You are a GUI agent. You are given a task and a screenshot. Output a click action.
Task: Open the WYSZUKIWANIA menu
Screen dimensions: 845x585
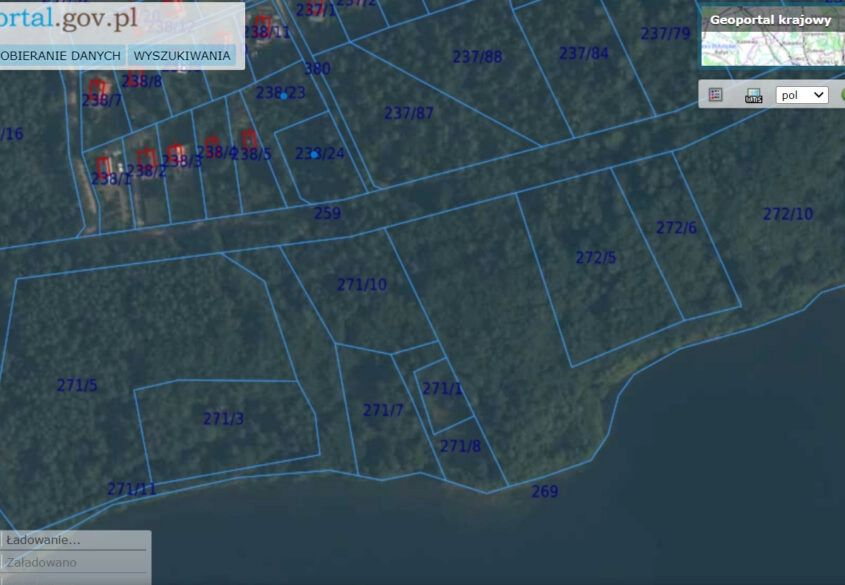(x=182, y=56)
